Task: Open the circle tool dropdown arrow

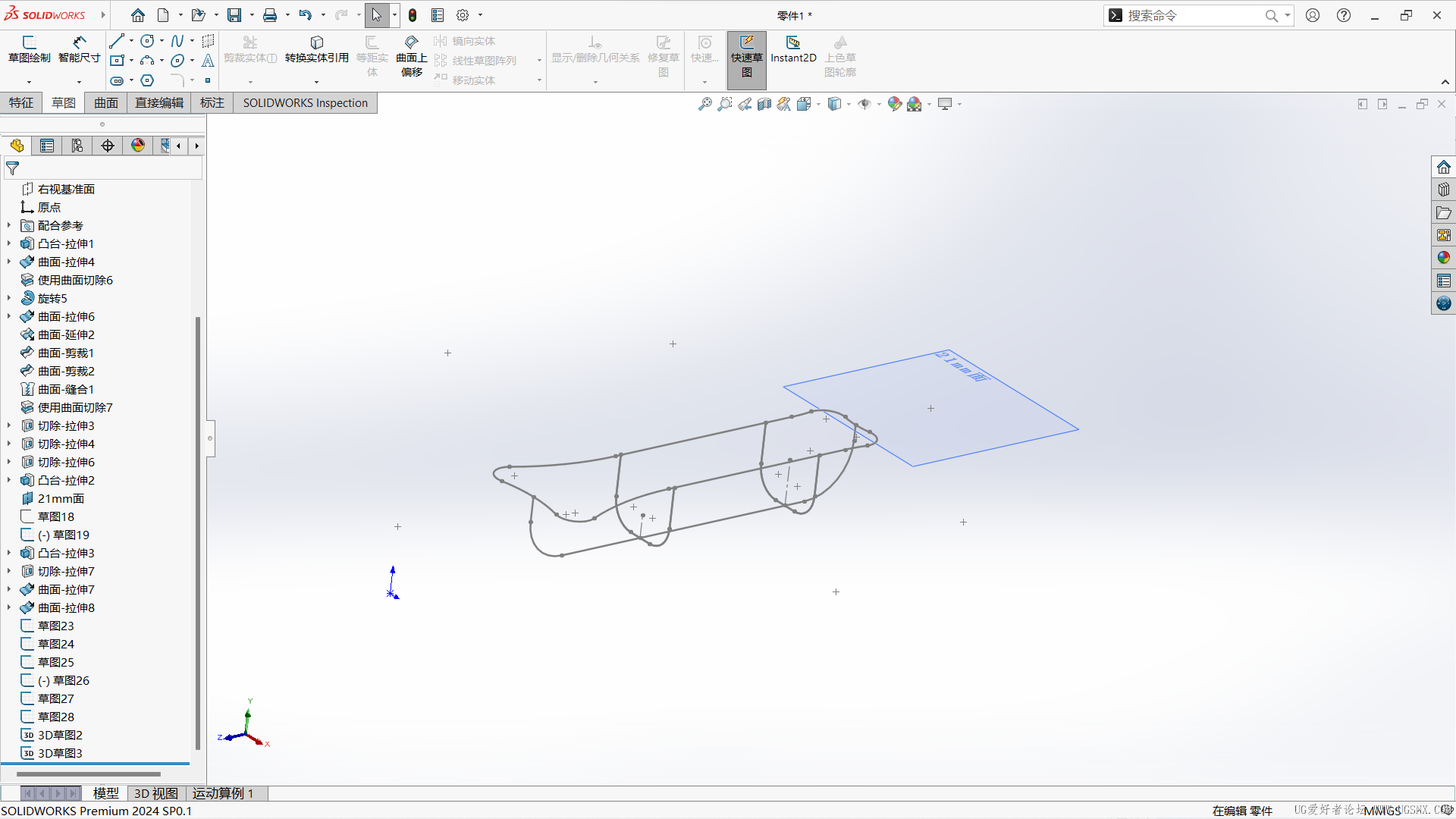Action: (162, 41)
